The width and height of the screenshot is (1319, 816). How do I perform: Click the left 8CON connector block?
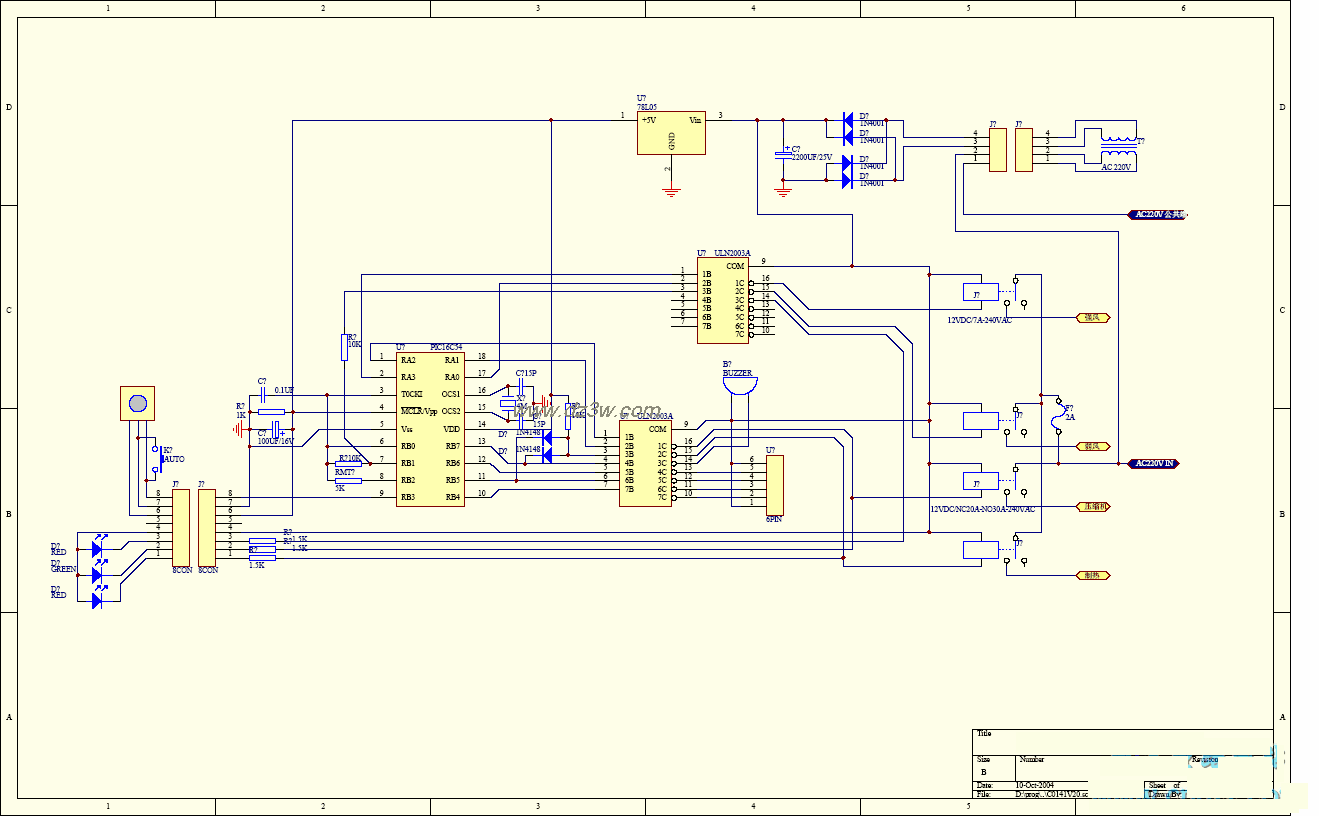pos(181,527)
